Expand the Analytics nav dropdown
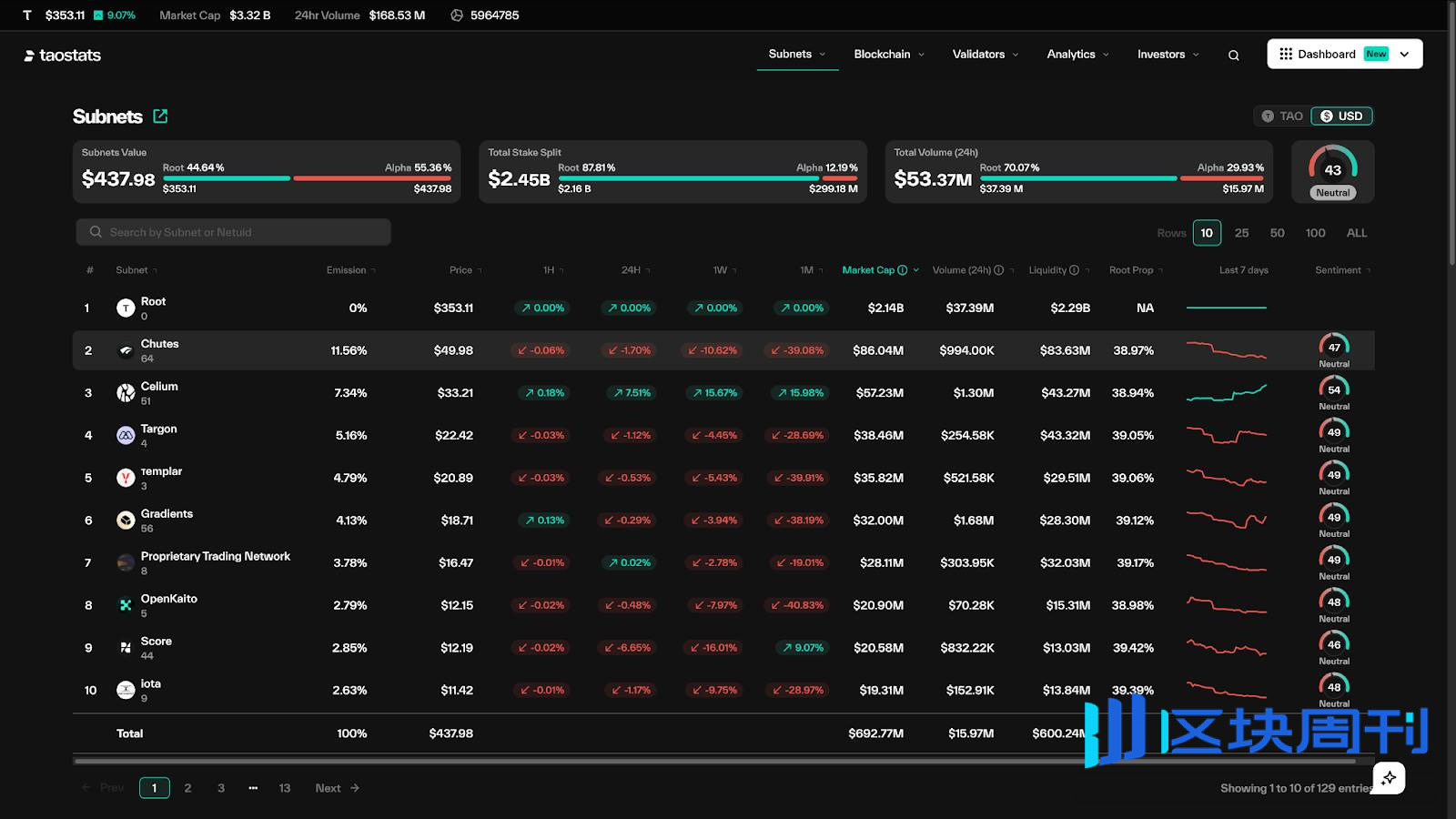The image size is (1456, 819). [1078, 55]
